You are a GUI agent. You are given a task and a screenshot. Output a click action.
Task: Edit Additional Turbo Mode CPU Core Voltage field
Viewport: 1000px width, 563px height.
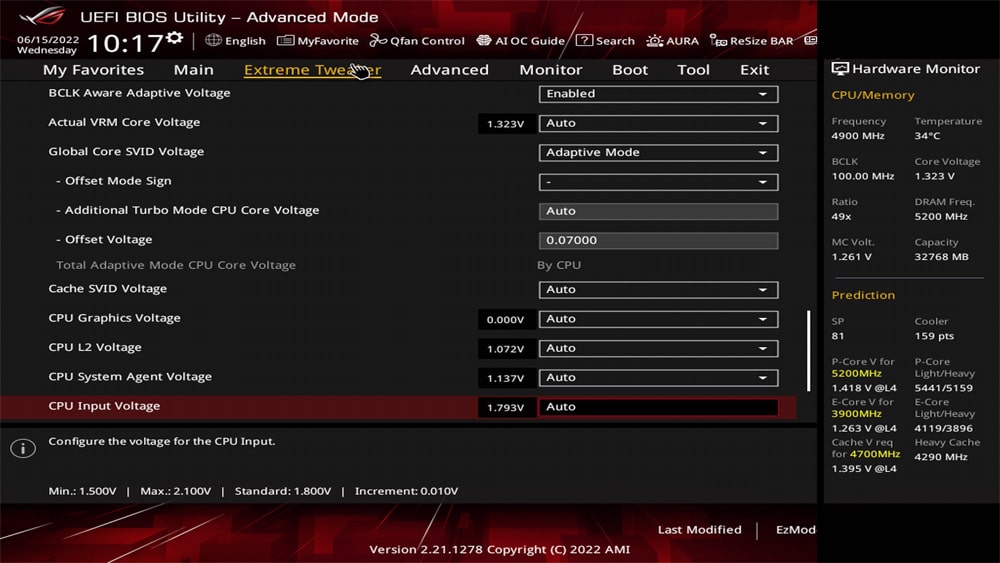pos(658,211)
